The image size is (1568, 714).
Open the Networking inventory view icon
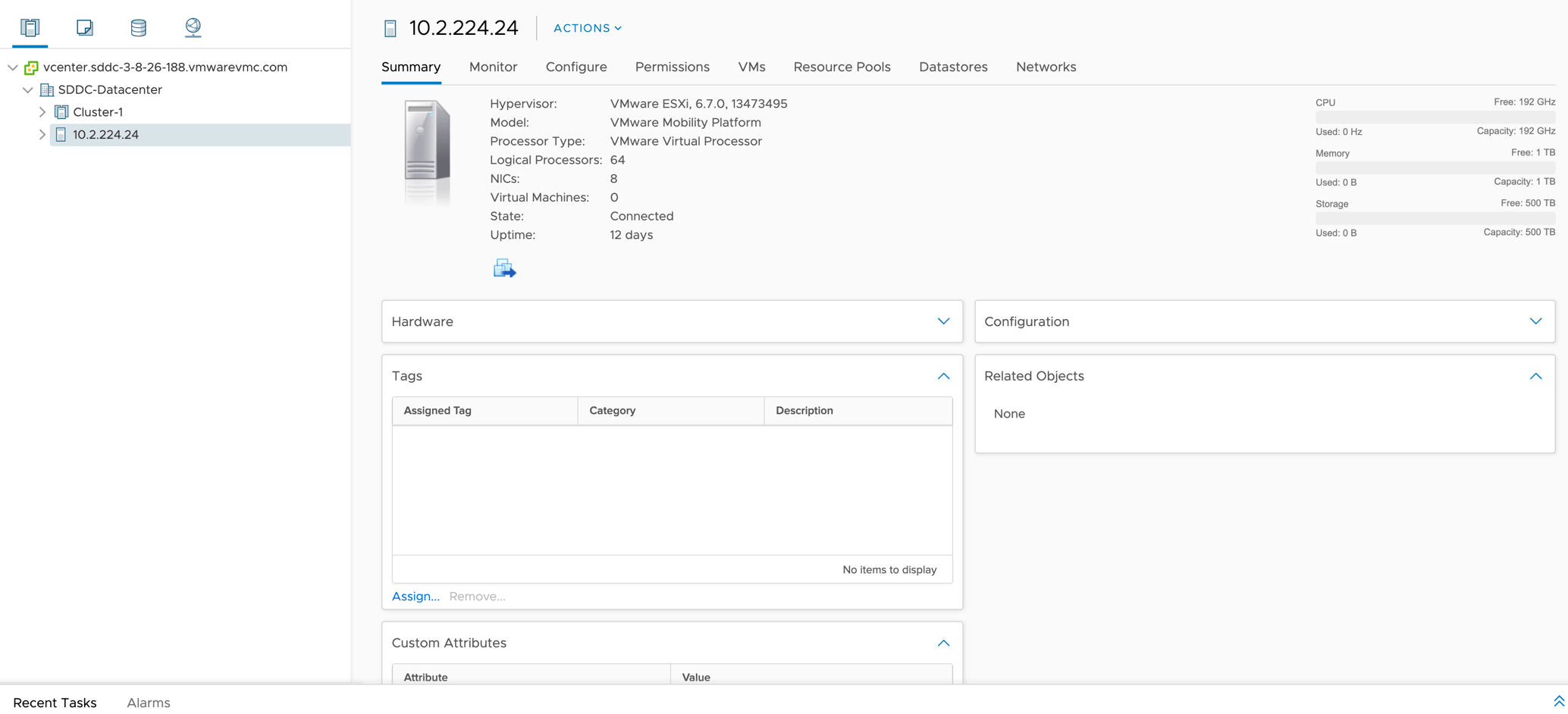click(193, 28)
